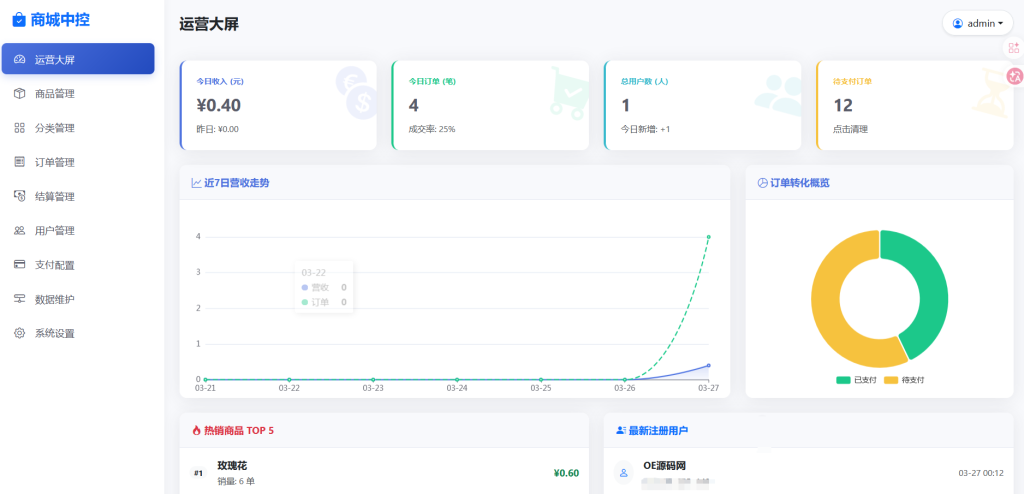The width and height of the screenshot is (1024, 494).
Task: Click the admin user avatar icon
Action: click(x=958, y=24)
